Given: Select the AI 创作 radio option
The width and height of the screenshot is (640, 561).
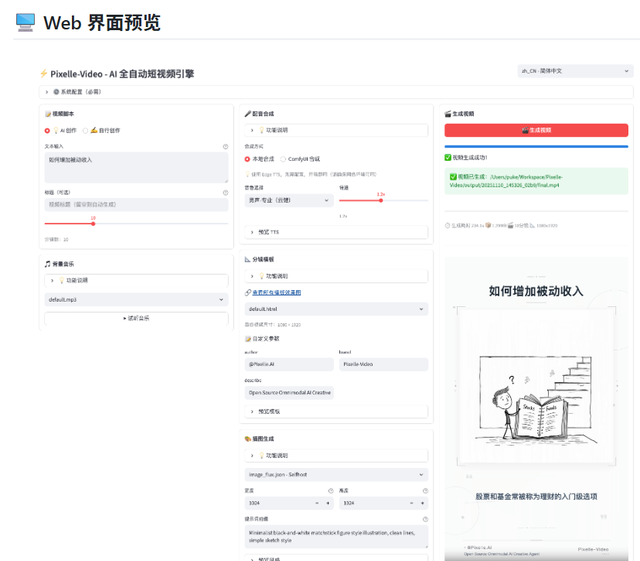Looking at the screenshot, I should pos(47,131).
